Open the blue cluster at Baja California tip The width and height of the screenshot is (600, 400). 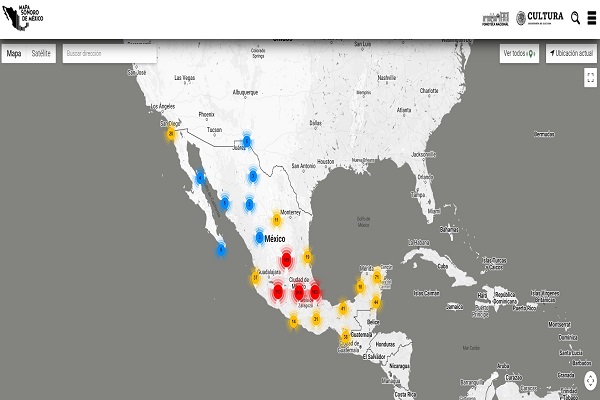pos(221,249)
